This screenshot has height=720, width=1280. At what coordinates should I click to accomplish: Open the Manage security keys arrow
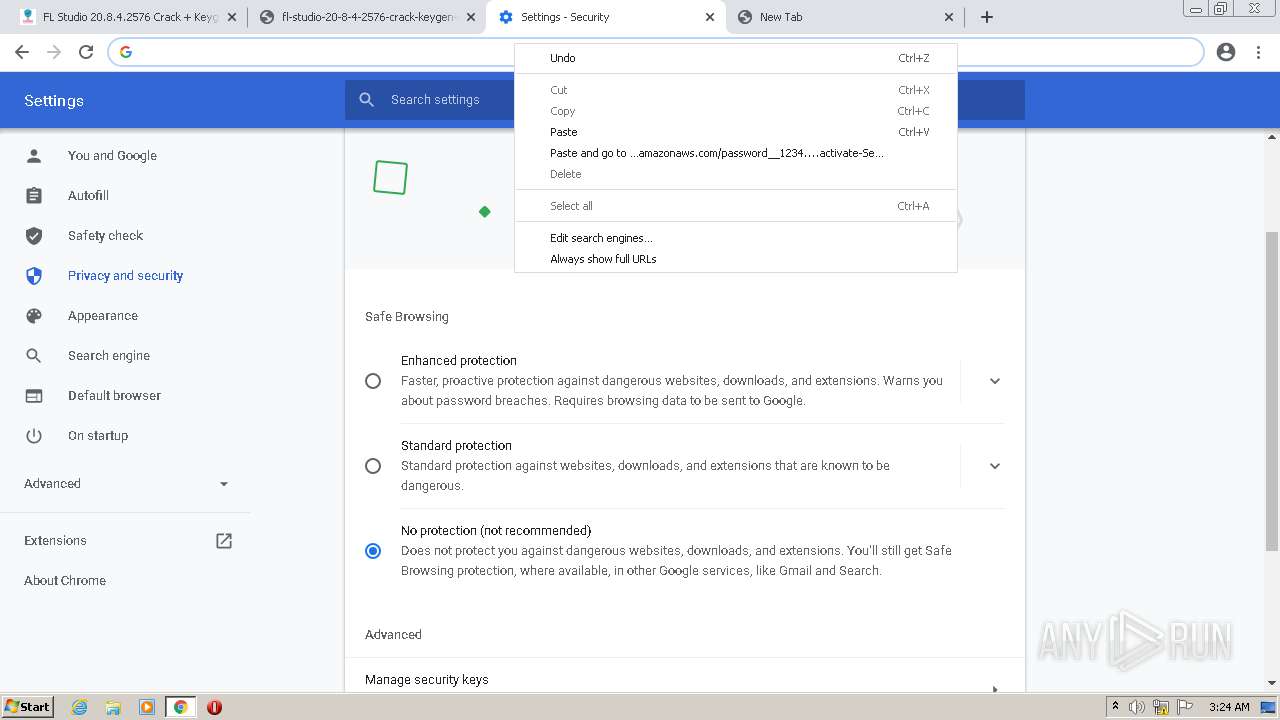coord(994,688)
